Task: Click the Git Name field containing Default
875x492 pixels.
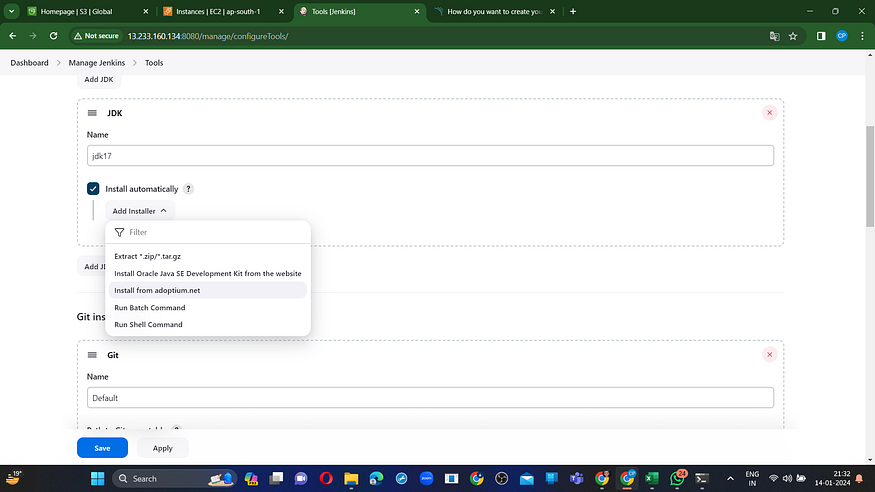Action: click(x=430, y=398)
